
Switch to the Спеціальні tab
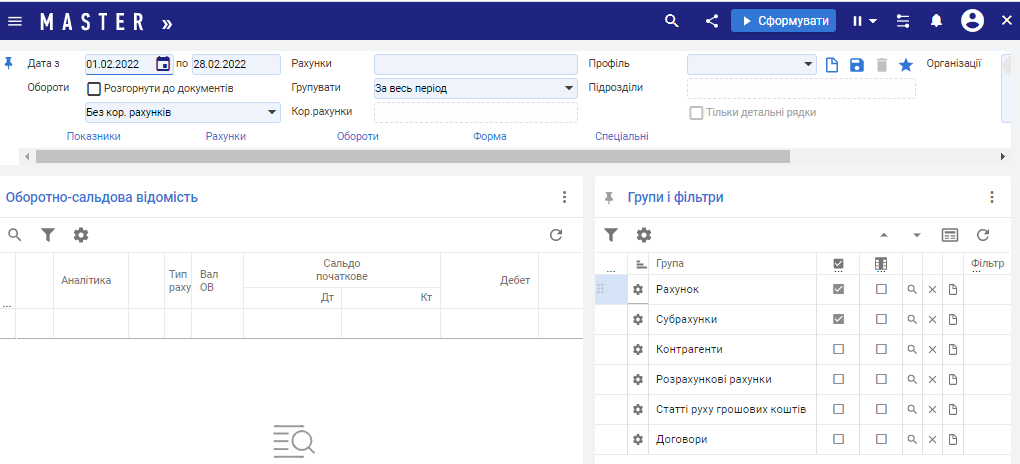(621, 136)
